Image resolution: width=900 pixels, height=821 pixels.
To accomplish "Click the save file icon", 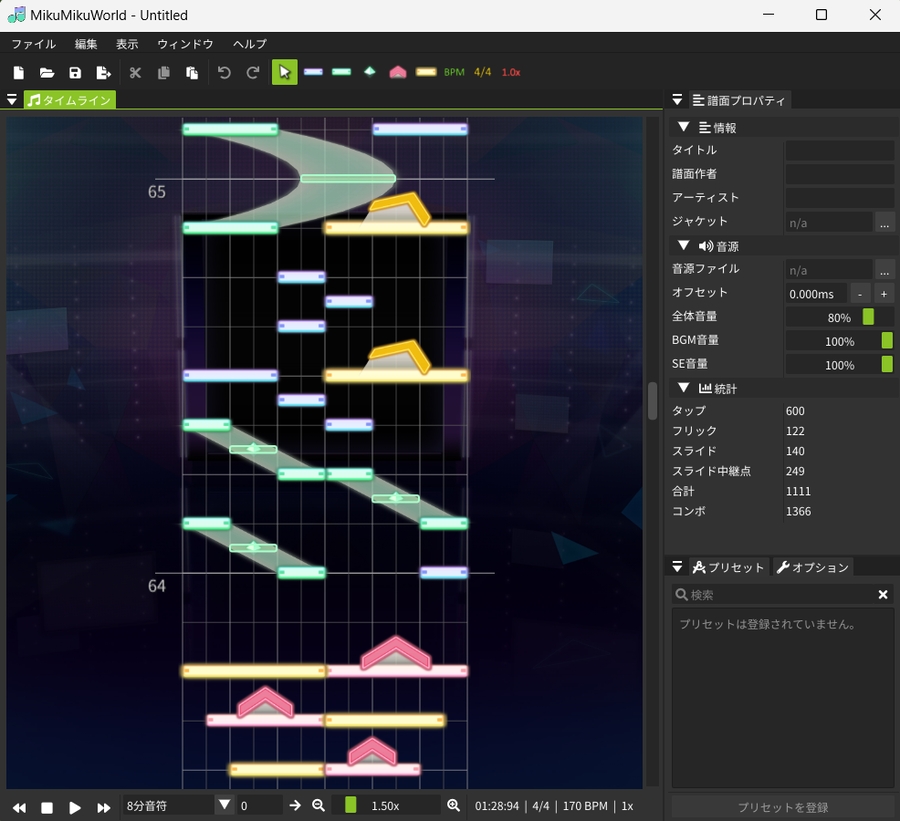I will 75,72.
